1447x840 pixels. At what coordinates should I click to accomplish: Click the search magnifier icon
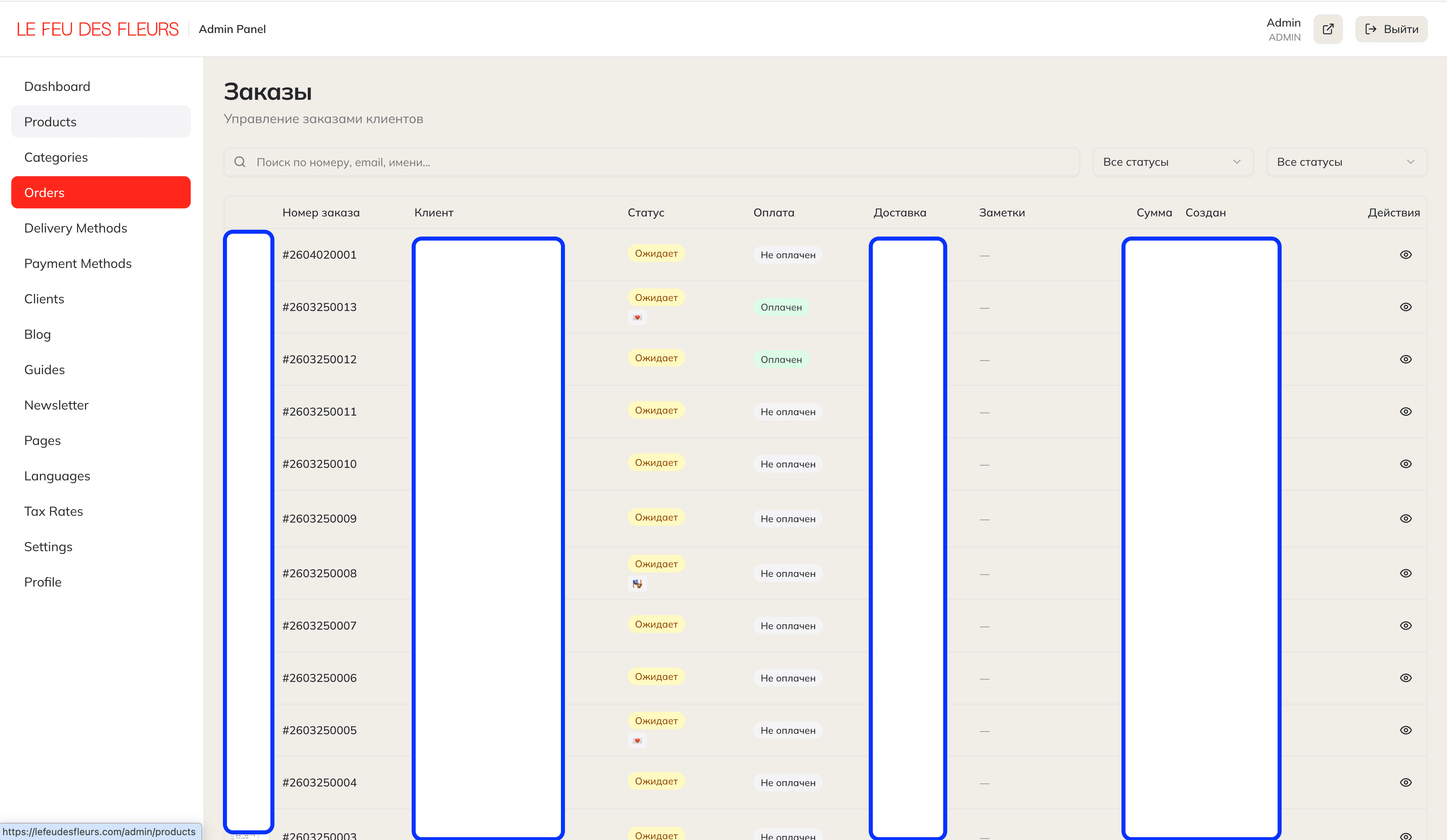point(240,162)
